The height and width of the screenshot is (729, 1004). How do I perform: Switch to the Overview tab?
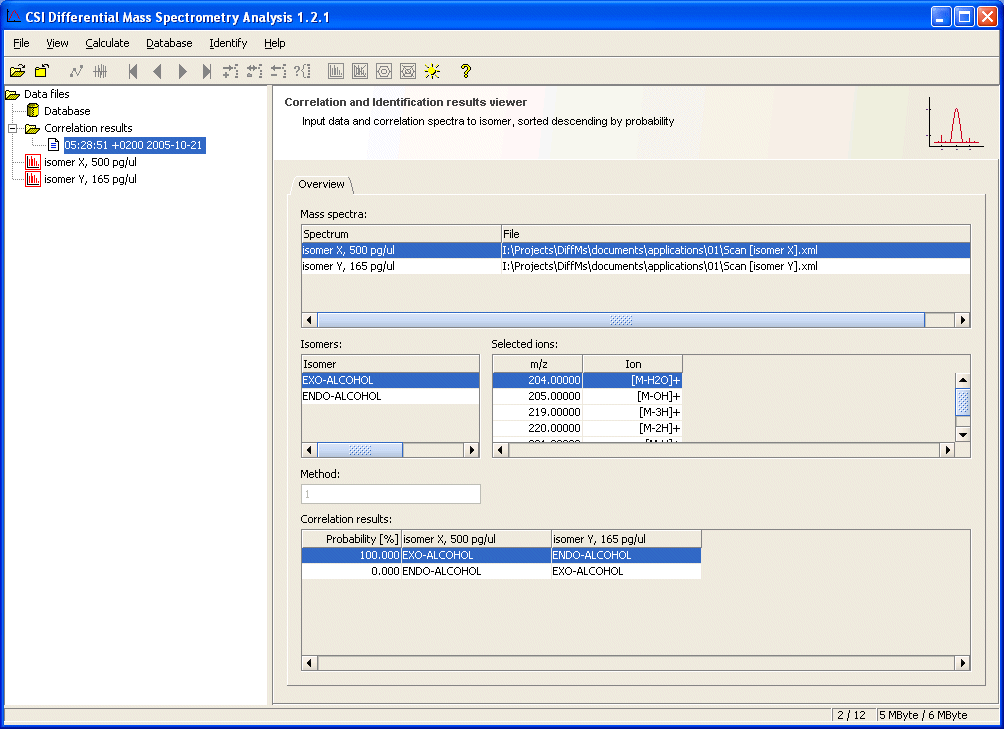pos(321,184)
